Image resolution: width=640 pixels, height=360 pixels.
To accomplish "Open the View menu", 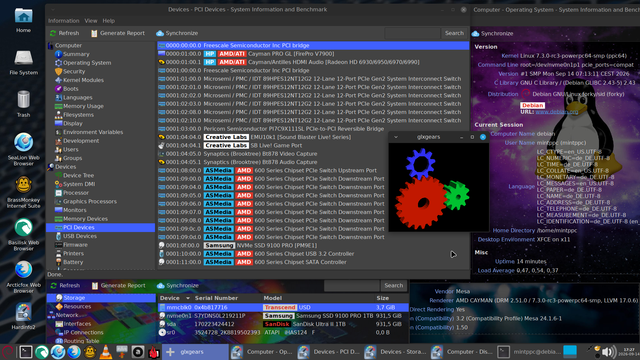I will 91,21.
